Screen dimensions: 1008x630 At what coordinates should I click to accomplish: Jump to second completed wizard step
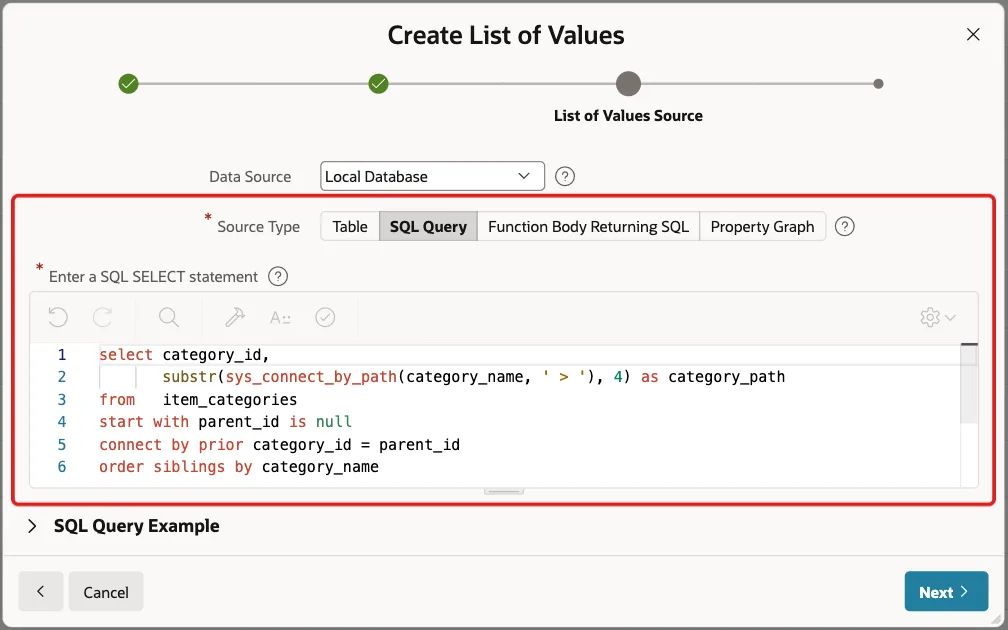pos(379,84)
